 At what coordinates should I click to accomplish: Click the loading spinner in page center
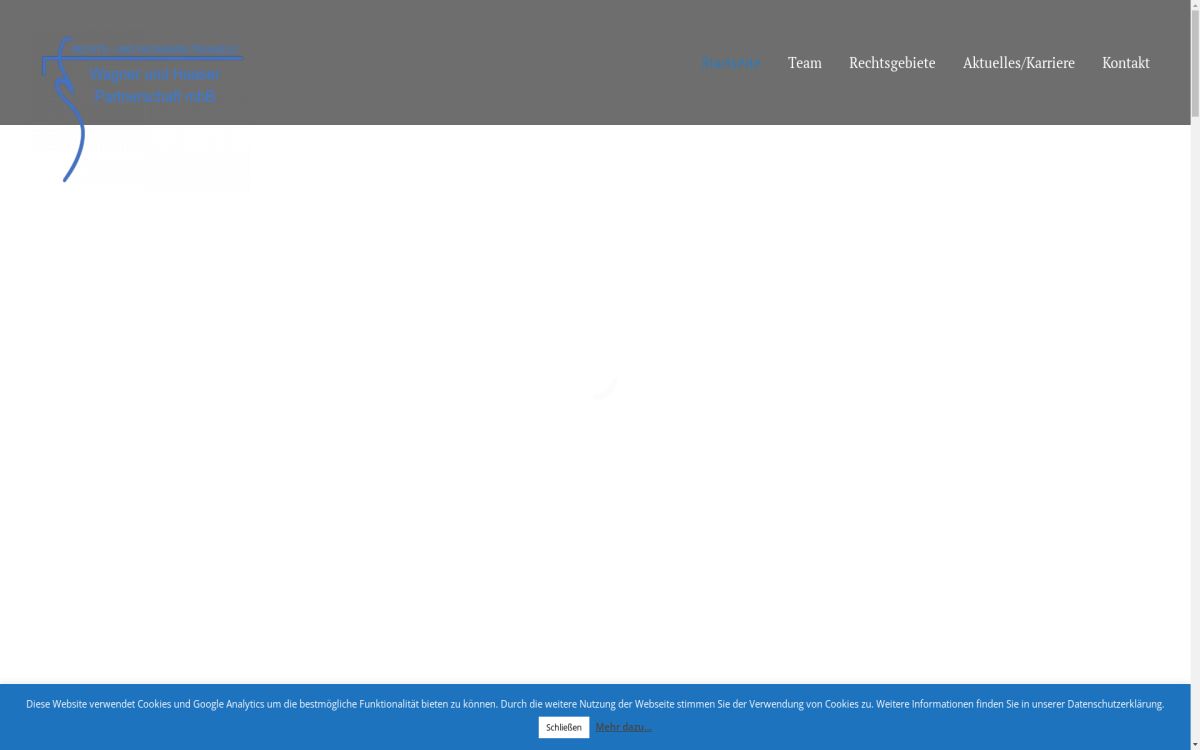tap(604, 386)
